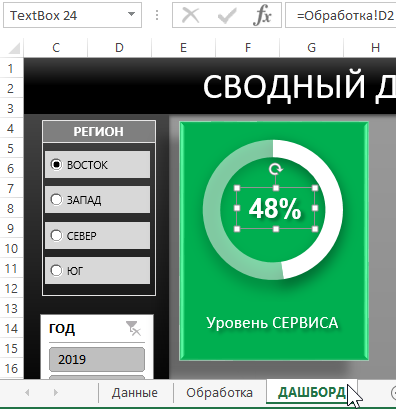Select row 16 header
This screenshot has width=396, height=409.
pos(11,368)
